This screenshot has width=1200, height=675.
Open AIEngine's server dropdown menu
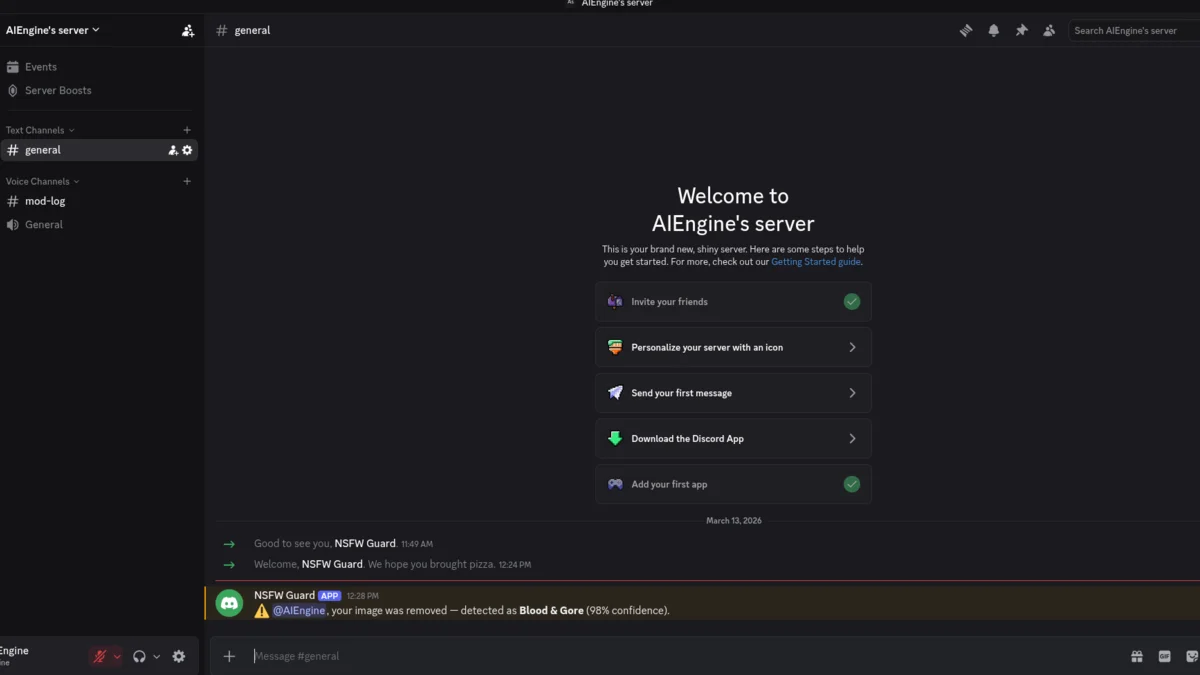click(53, 30)
